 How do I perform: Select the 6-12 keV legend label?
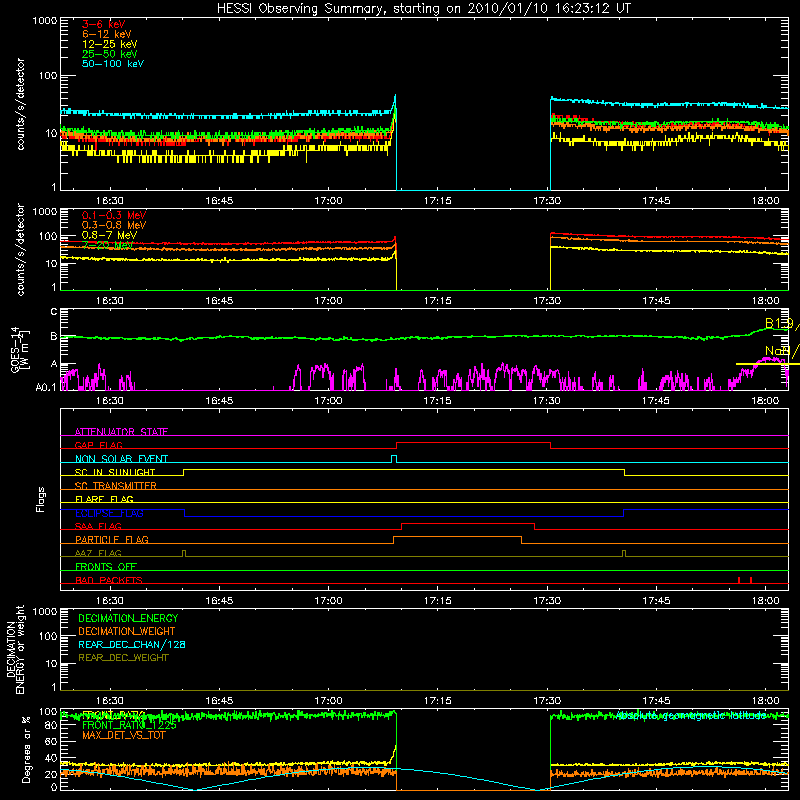(107, 34)
